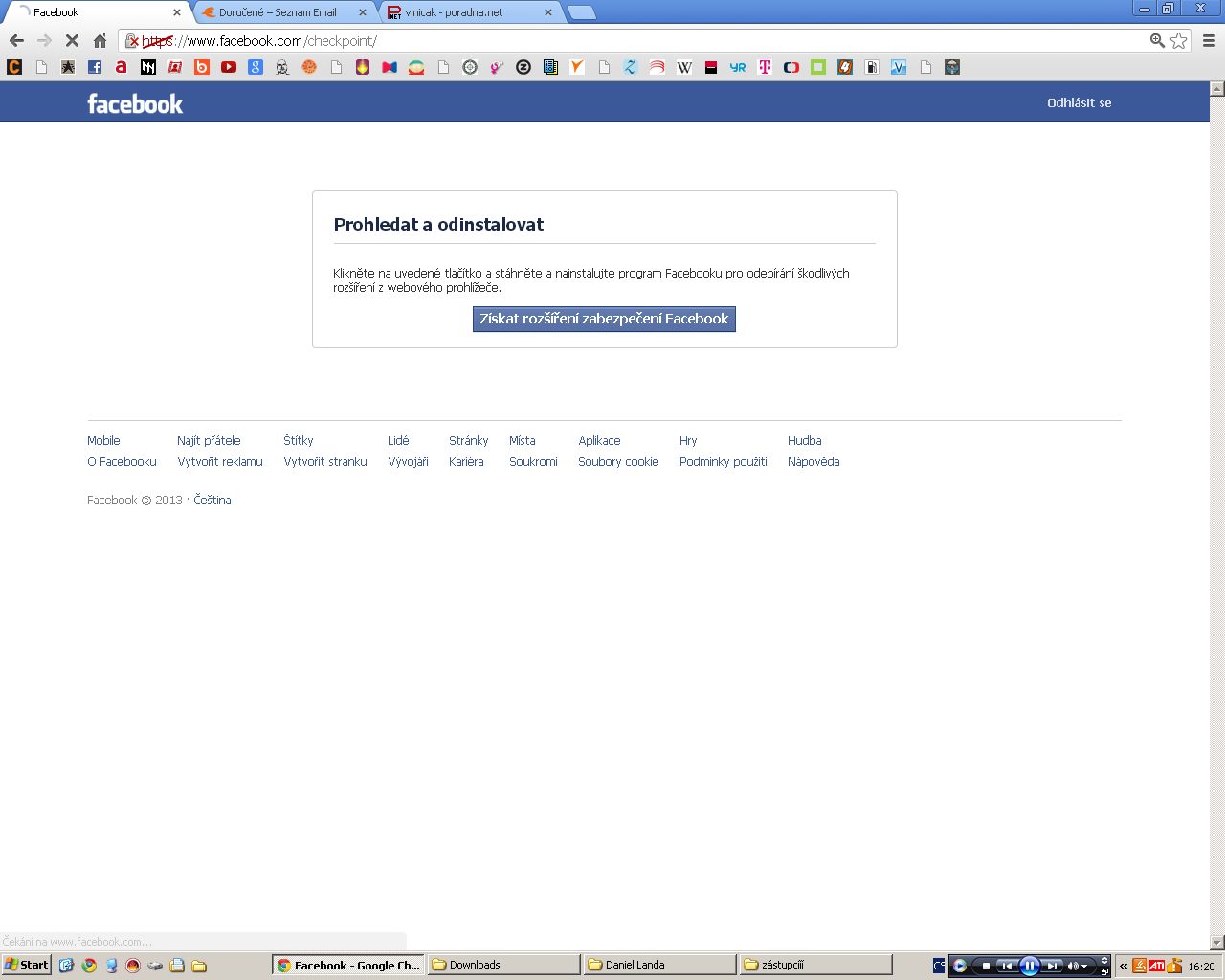Go forward with the browser forward arrow
Screen dimensions: 1225x980
point(44,41)
